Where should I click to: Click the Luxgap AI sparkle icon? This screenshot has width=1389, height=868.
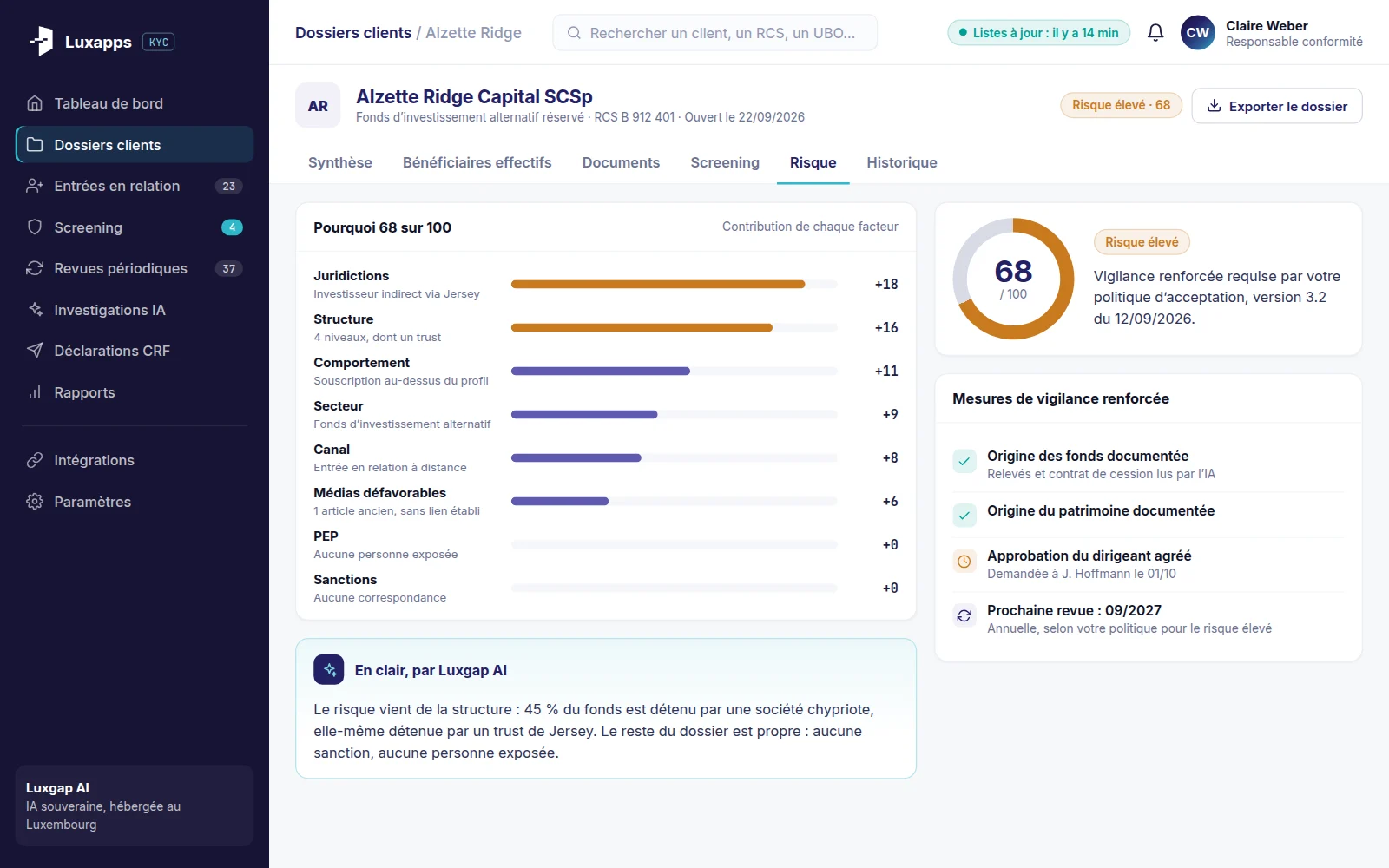(329, 670)
